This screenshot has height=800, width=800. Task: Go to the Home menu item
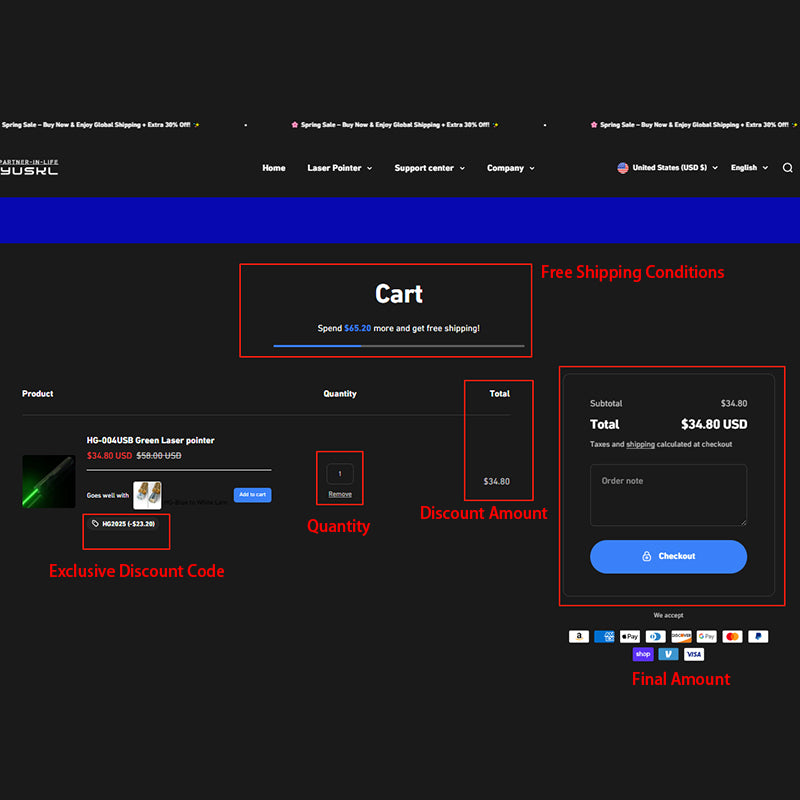(274, 168)
